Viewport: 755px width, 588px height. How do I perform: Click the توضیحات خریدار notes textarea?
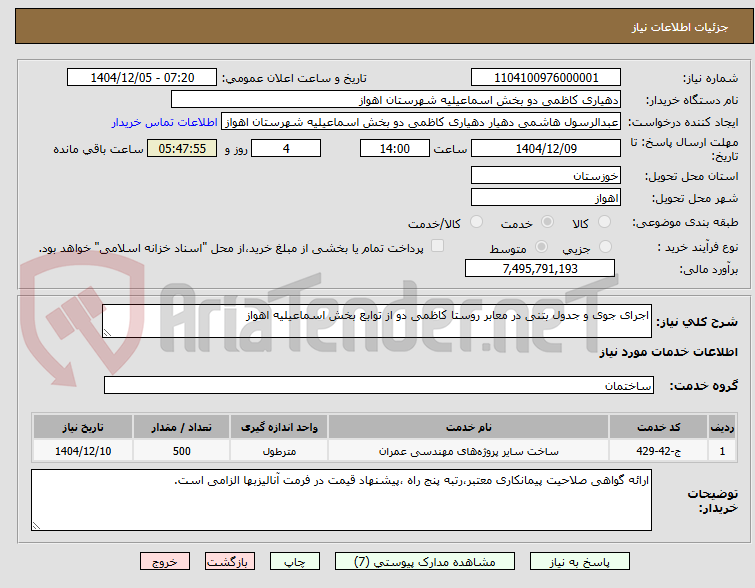pyautogui.click(x=341, y=500)
